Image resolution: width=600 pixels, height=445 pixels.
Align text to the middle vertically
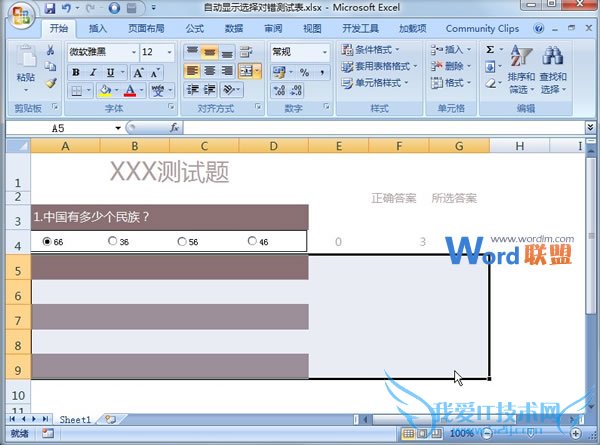209,52
